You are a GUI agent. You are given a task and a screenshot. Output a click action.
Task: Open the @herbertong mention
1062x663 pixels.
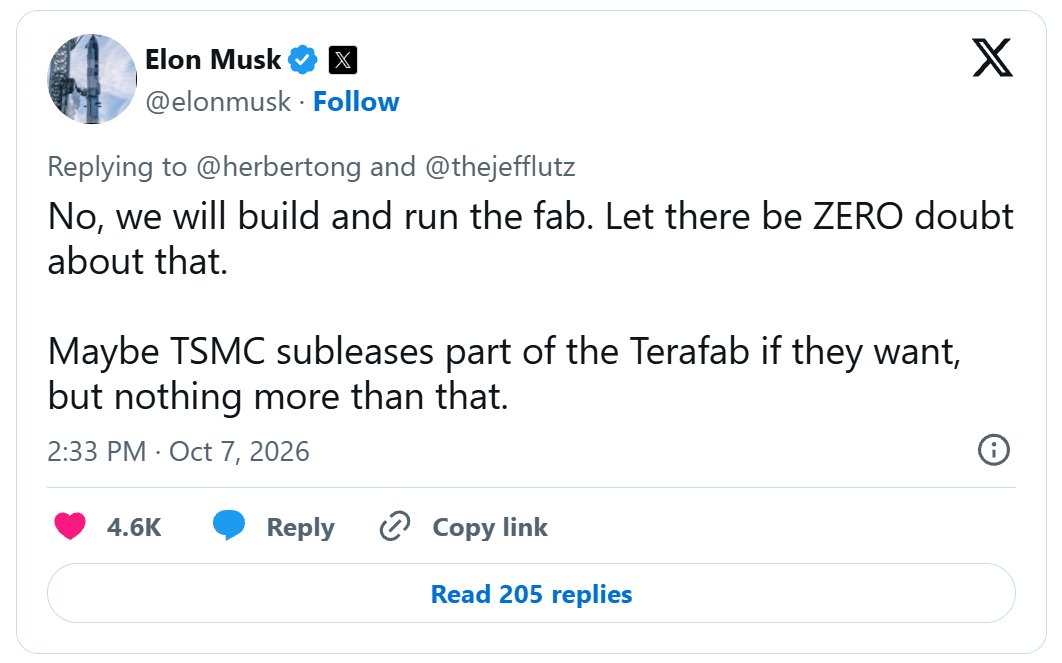(x=278, y=167)
